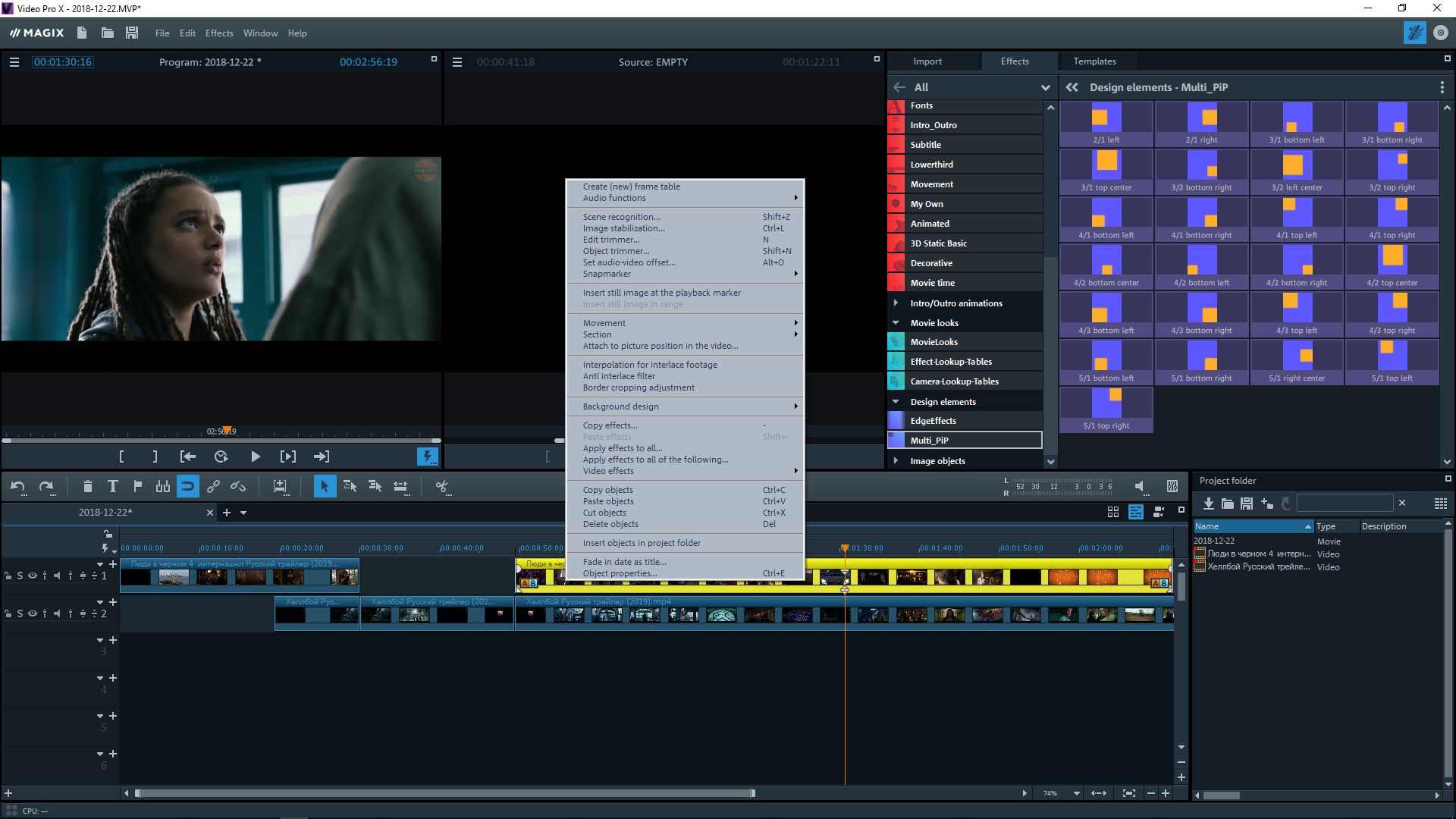Click the insert mode icon in toolbar

(280, 487)
